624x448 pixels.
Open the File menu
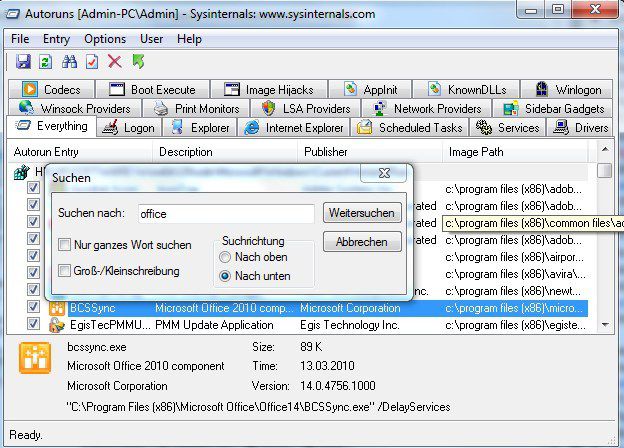[x=20, y=39]
